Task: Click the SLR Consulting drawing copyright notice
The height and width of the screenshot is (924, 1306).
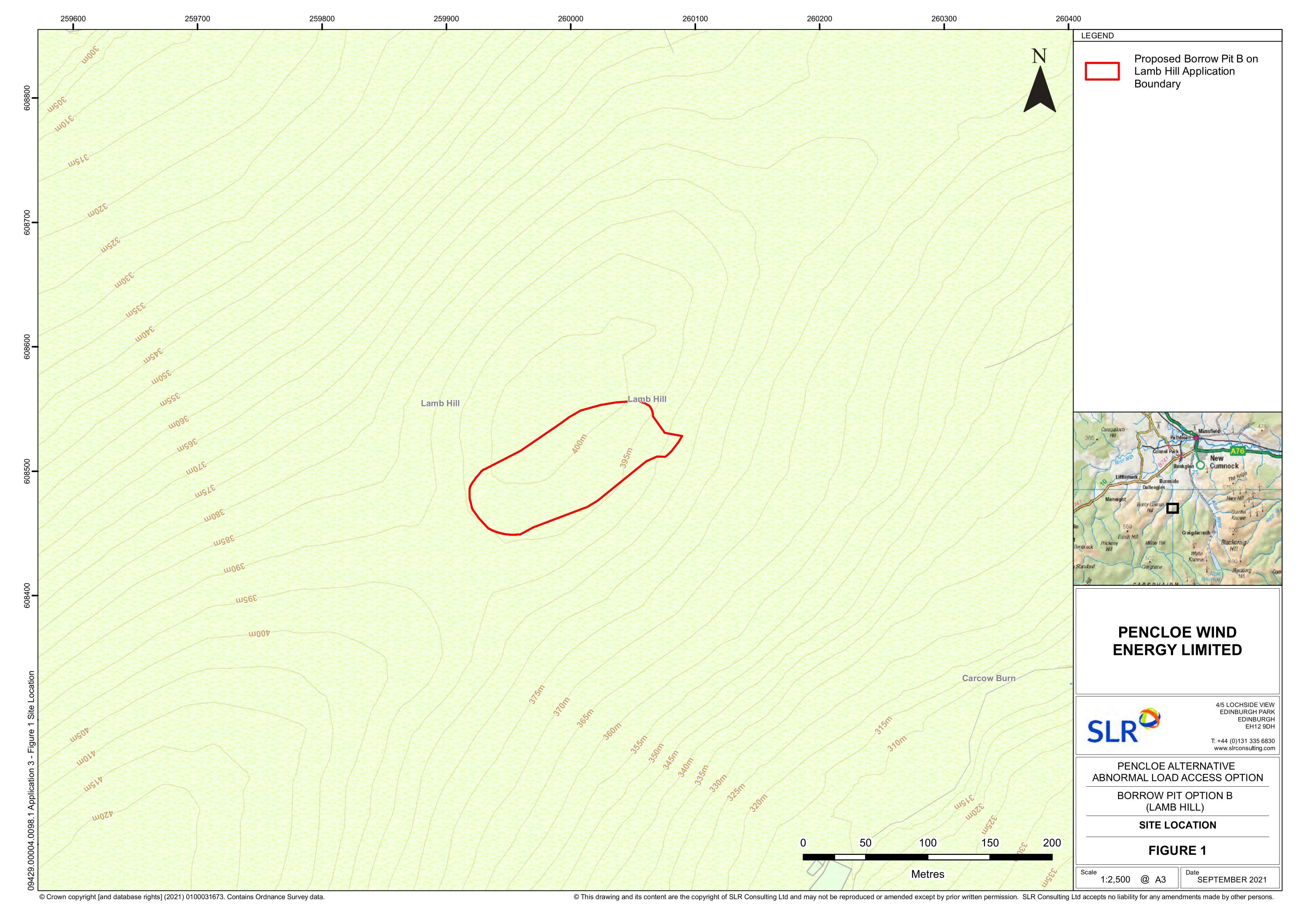Action: [924, 897]
